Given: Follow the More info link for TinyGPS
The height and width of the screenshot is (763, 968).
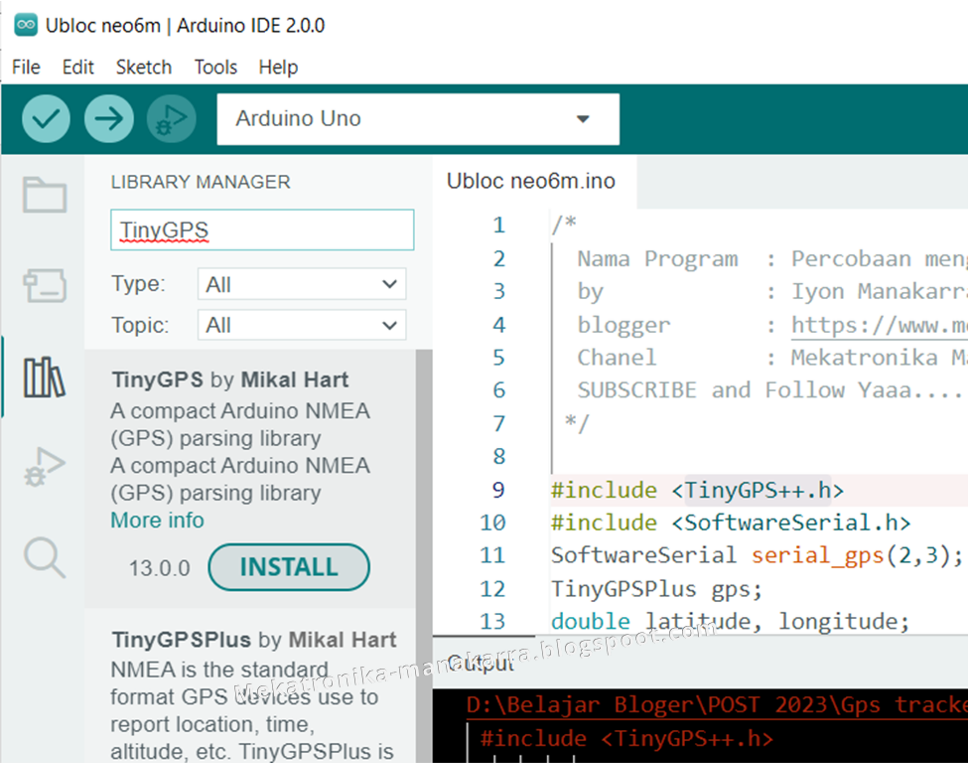Looking at the screenshot, I should pos(157,520).
